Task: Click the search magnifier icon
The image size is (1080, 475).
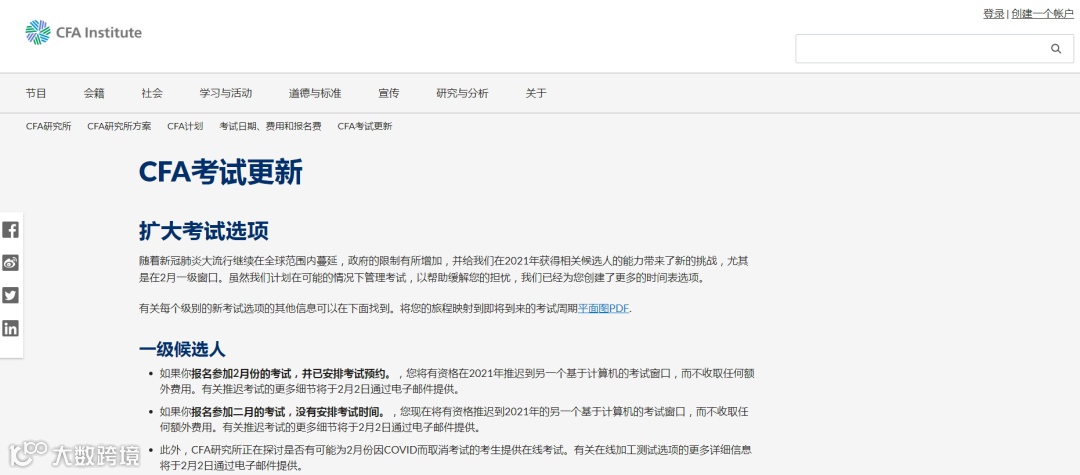Action: pos(1056,48)
